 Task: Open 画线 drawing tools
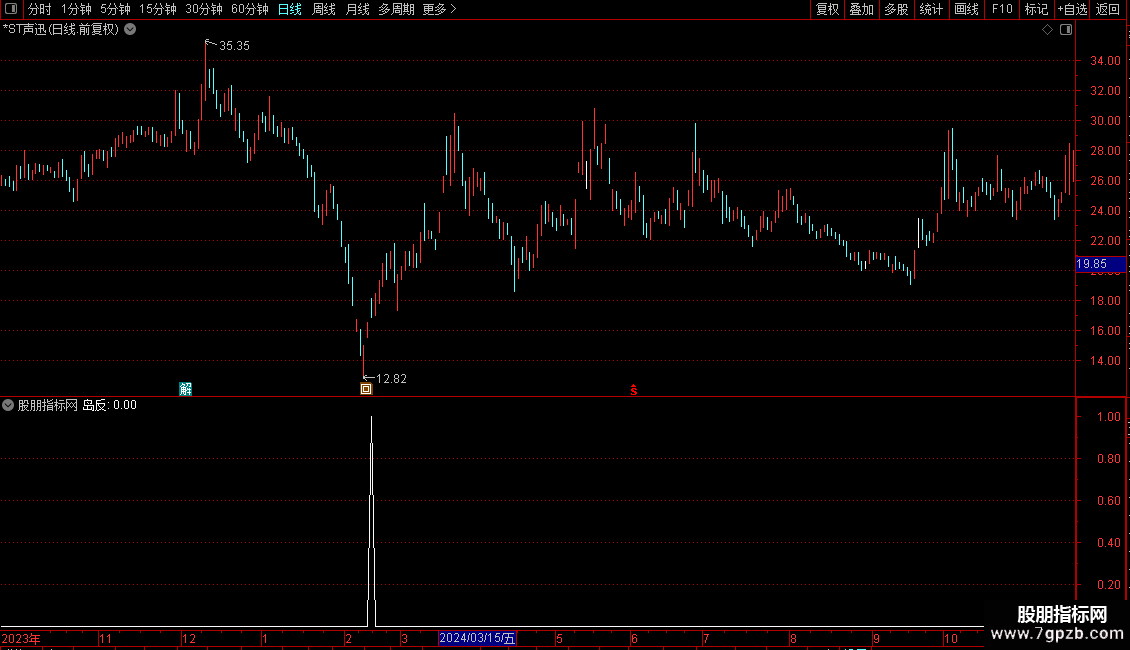(x=966, y=9)
